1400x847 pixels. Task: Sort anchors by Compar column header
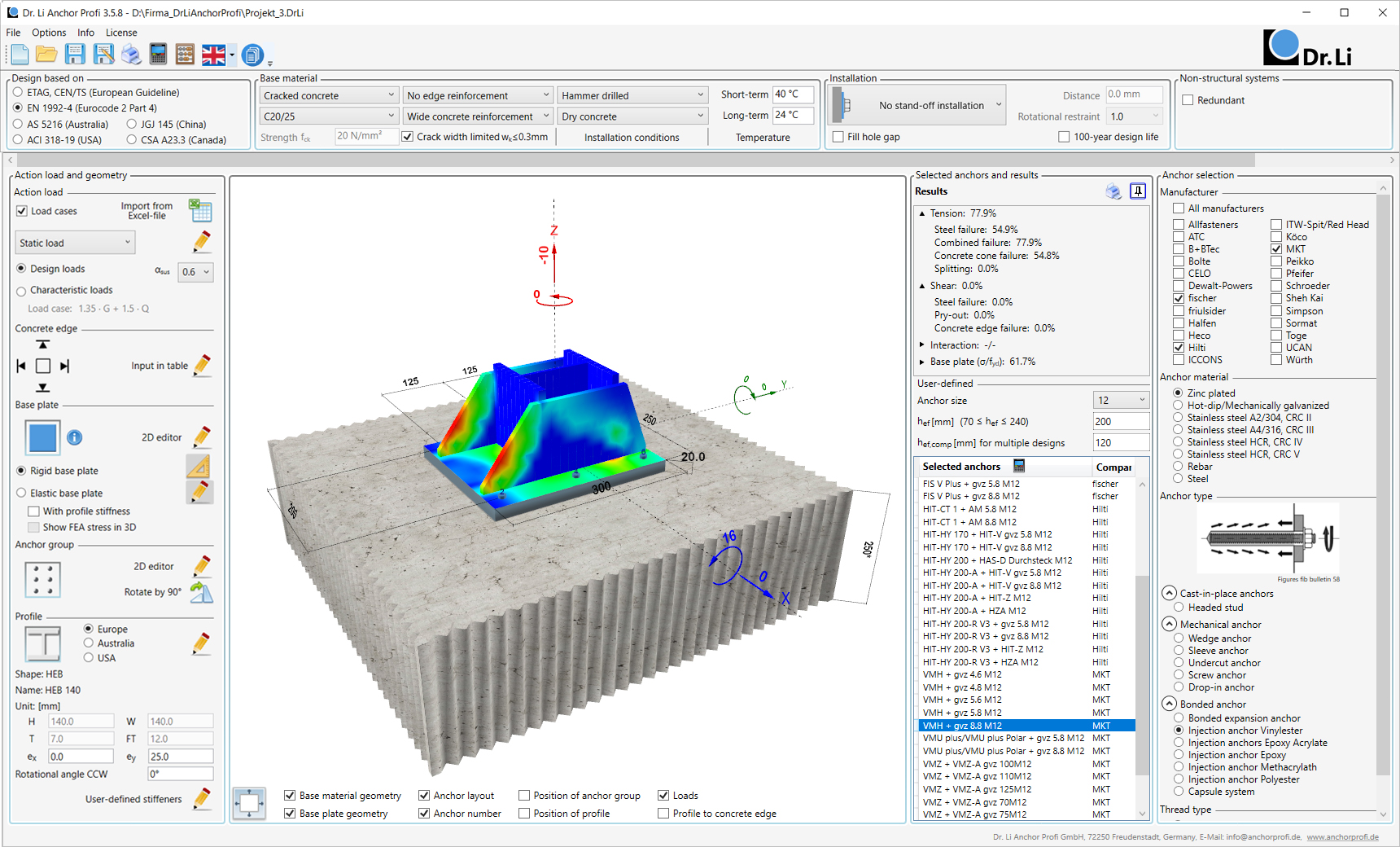point(1113,467)
